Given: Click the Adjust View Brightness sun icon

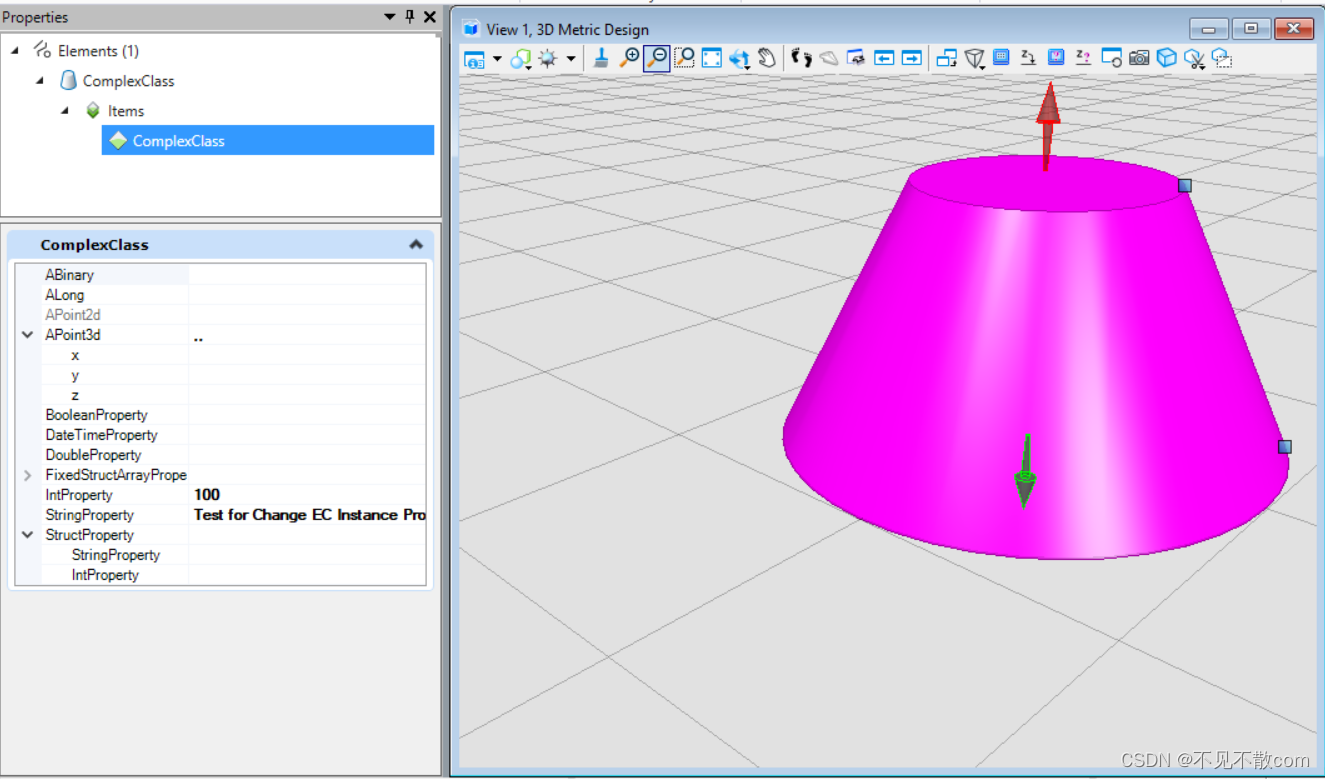Looking at the screenshot, I should pyautogui.click(x=548, y=59).
